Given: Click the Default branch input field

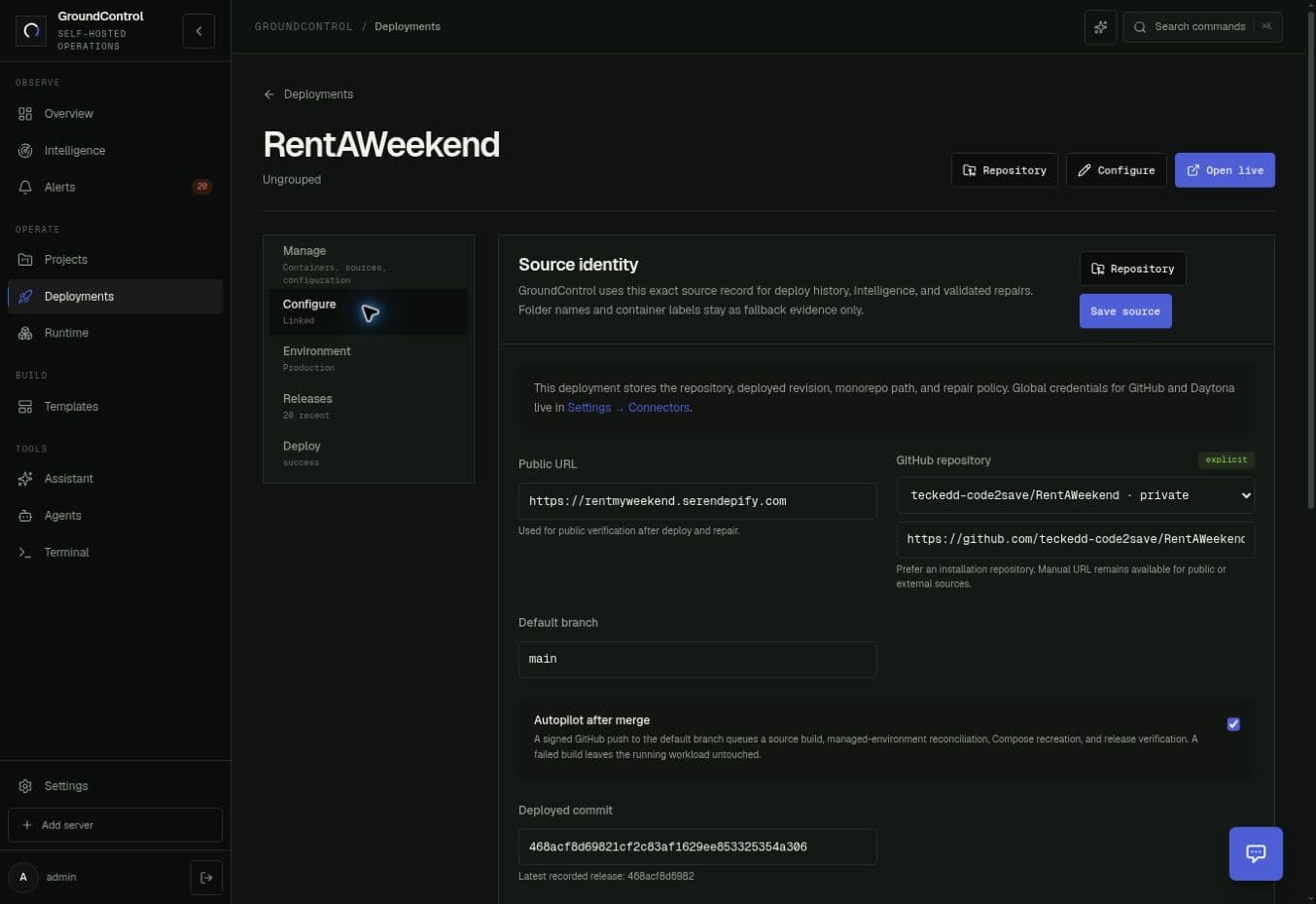Looking at the screenshot, I should point(697,659).
